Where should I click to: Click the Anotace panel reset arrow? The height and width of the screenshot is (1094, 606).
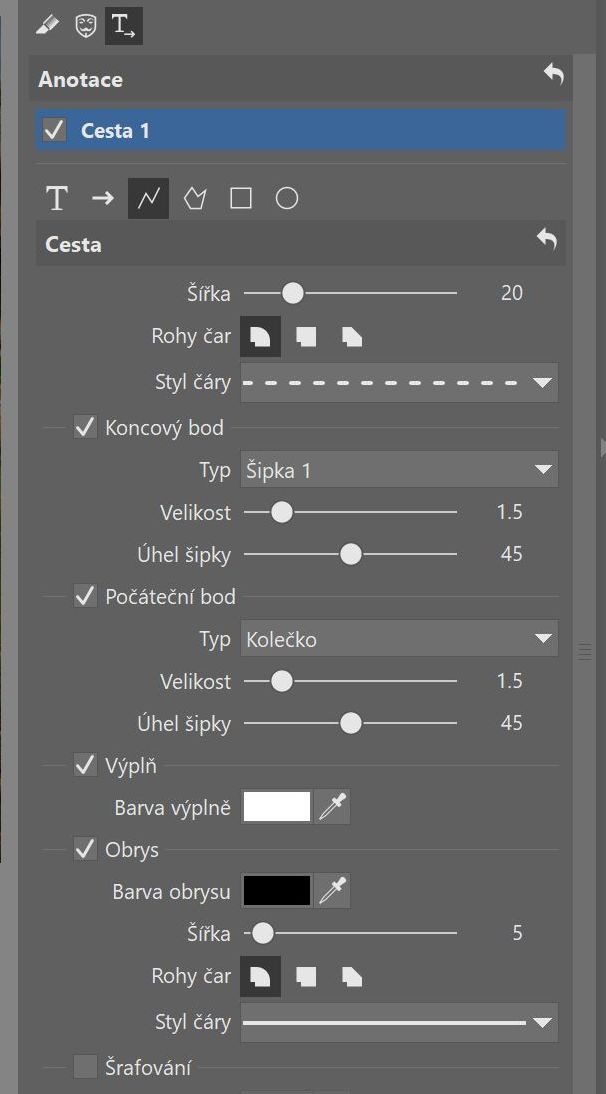tap(554, 74)
